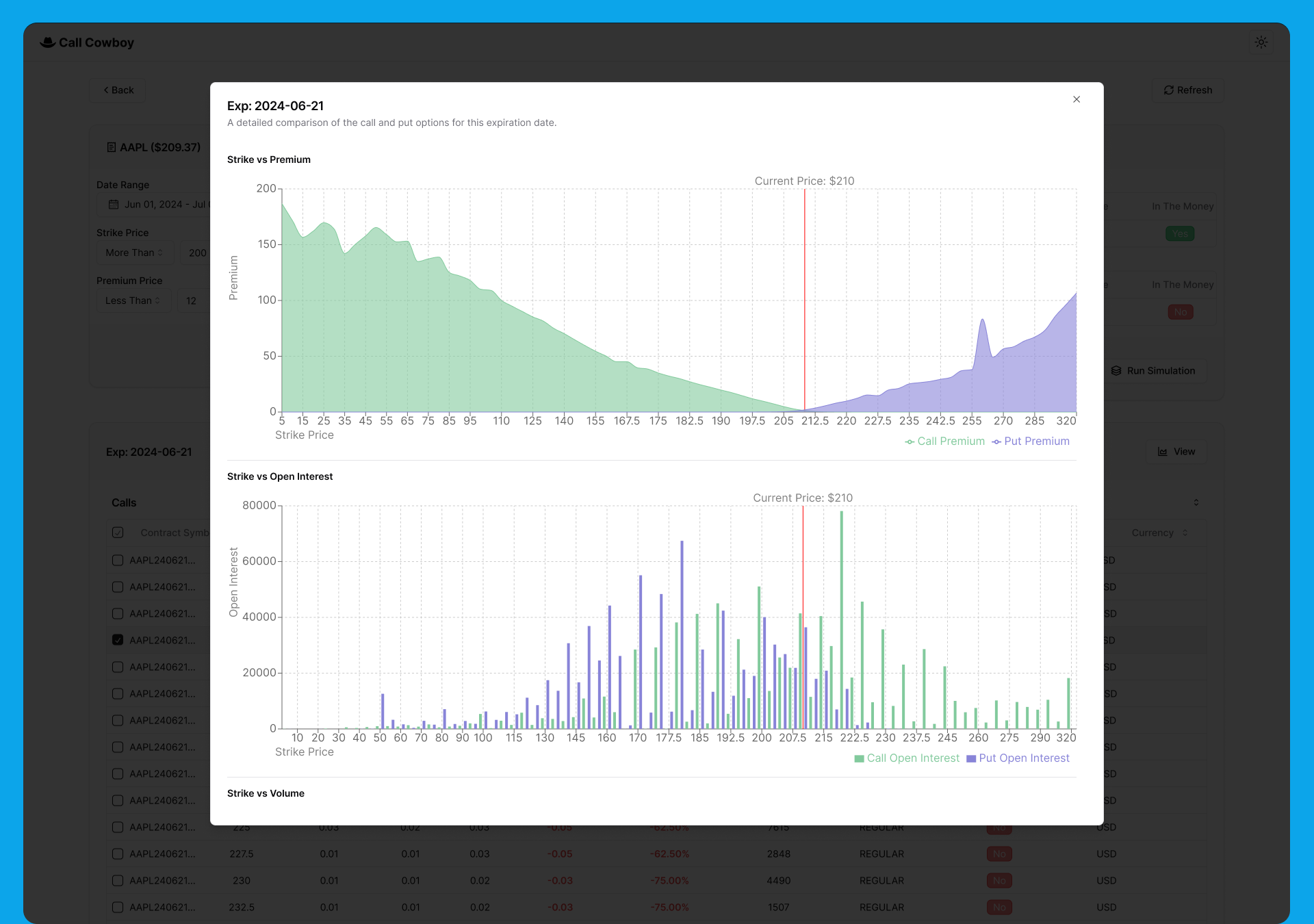Sort by Currency column
The height and width of the screenshot is (924, 1314).
tap(1159, 532)
